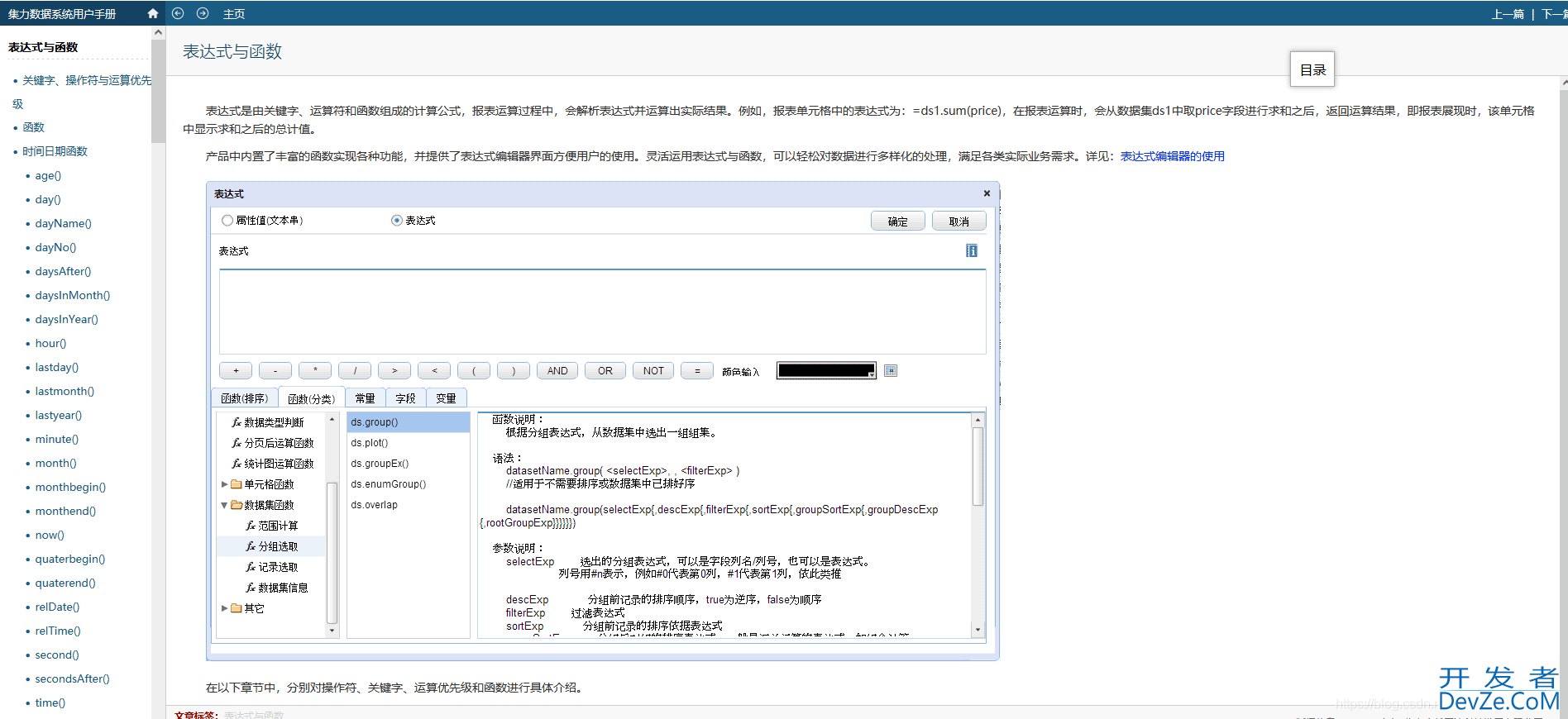Confirm with the 确定 button
Image resolution: width=1568 pixels, height=719 pixels.
[898, 221]
